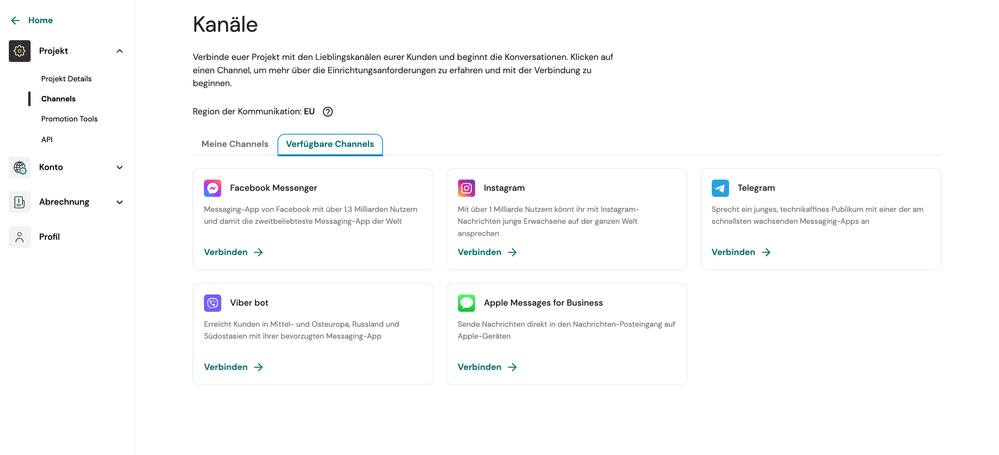
Task: Click the Abrechnung billing icon
Action: 20,202
